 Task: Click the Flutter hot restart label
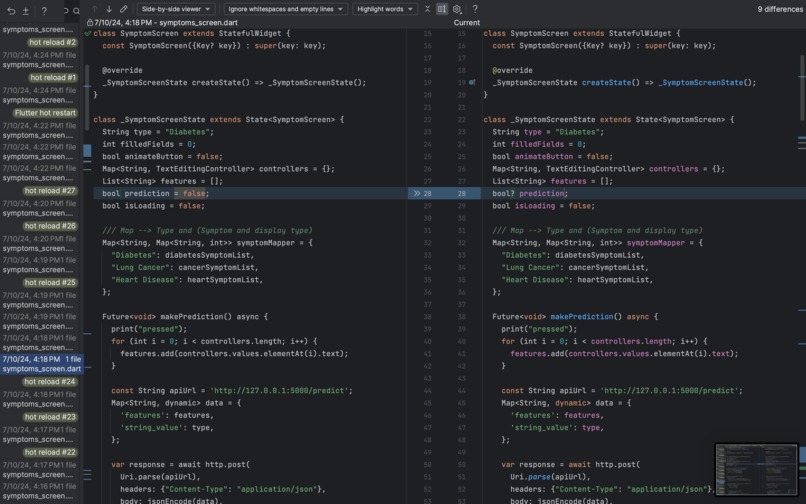(45, 113)
